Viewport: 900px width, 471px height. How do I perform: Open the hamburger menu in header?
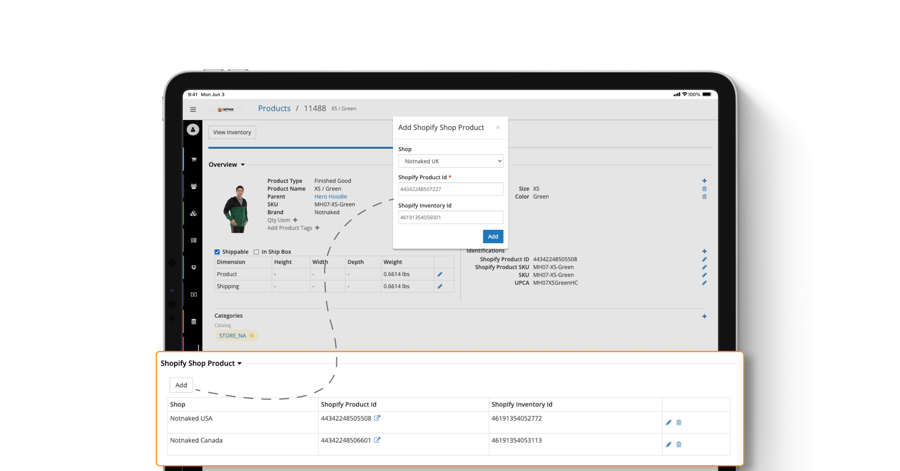193,109
